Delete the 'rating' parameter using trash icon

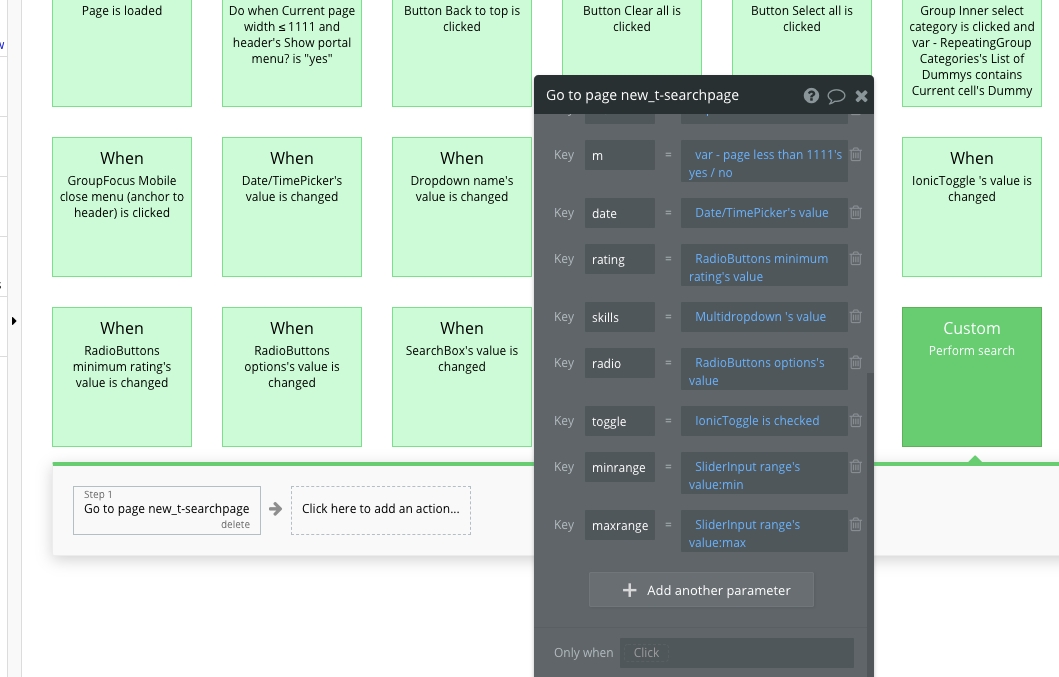point(856,259)
